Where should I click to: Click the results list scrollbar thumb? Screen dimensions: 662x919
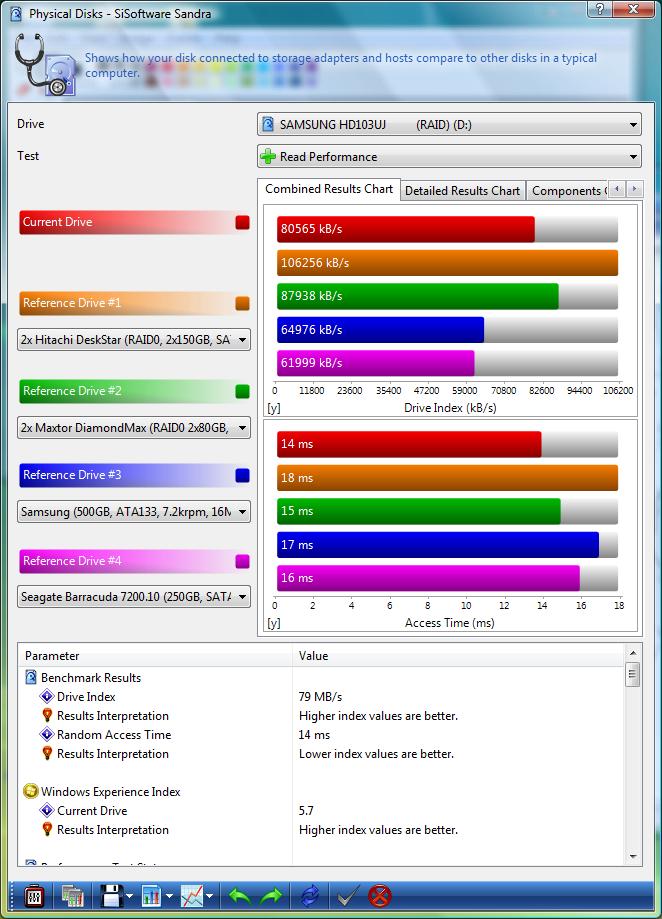click(633, 674)
